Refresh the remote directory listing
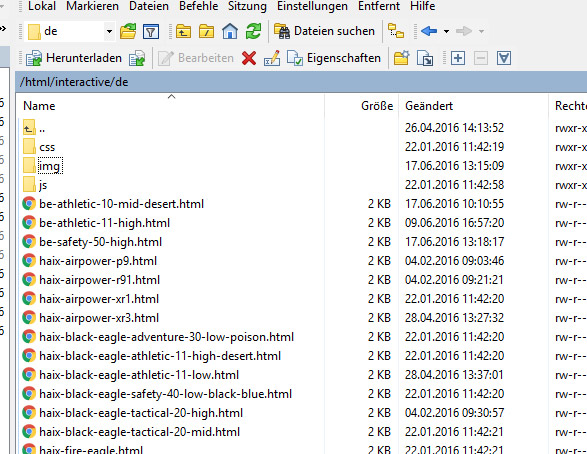Screen dimensions: 587x454 (253, 31)
